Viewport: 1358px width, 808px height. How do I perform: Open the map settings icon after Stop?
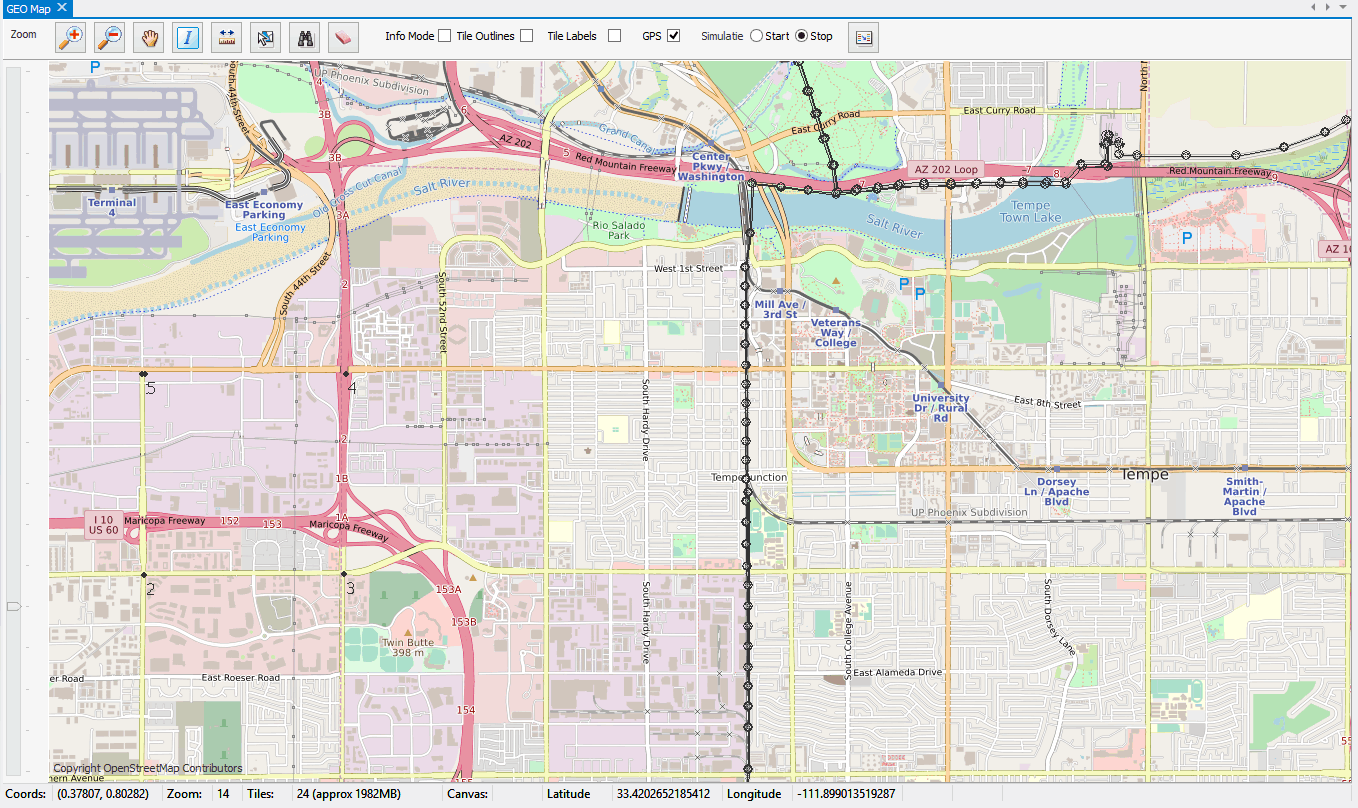(863, 37)
